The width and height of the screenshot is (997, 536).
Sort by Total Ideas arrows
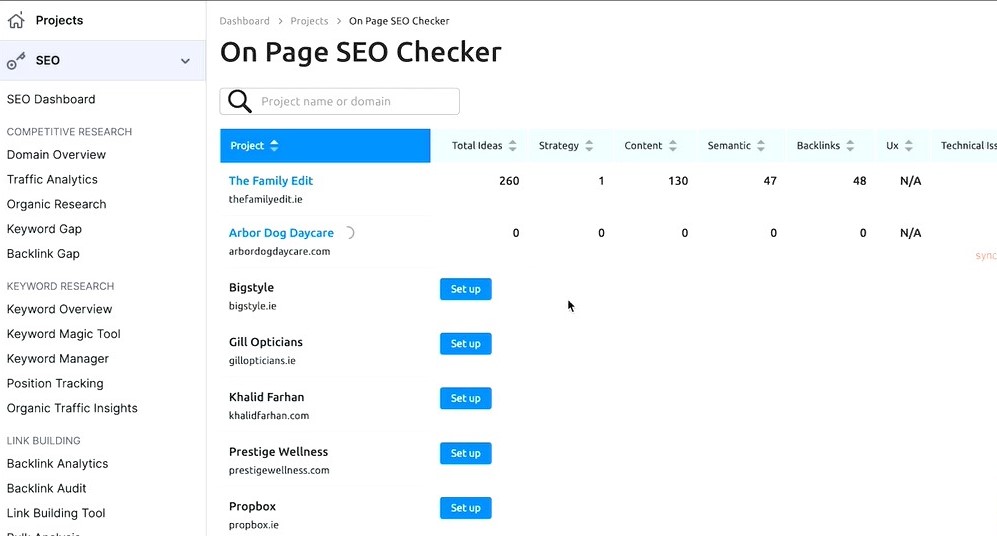point(513,146)
